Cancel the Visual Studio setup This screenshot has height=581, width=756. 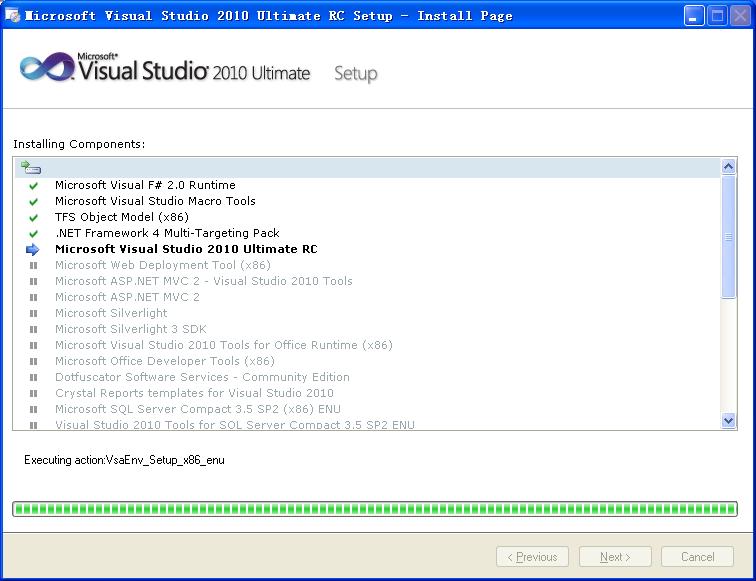[698, 557]
